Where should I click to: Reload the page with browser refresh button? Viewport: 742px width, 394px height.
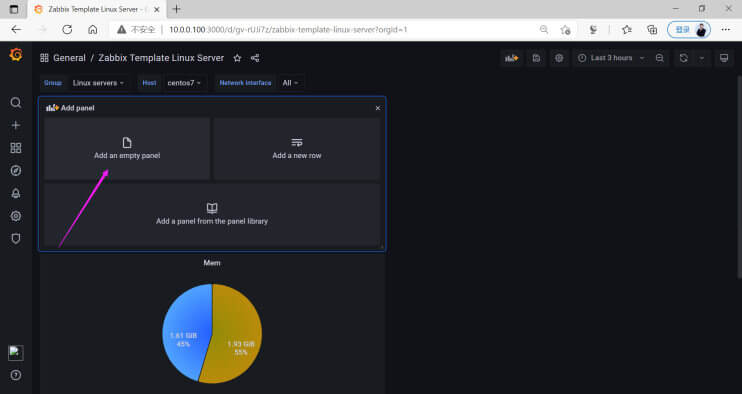click(67, 29)
